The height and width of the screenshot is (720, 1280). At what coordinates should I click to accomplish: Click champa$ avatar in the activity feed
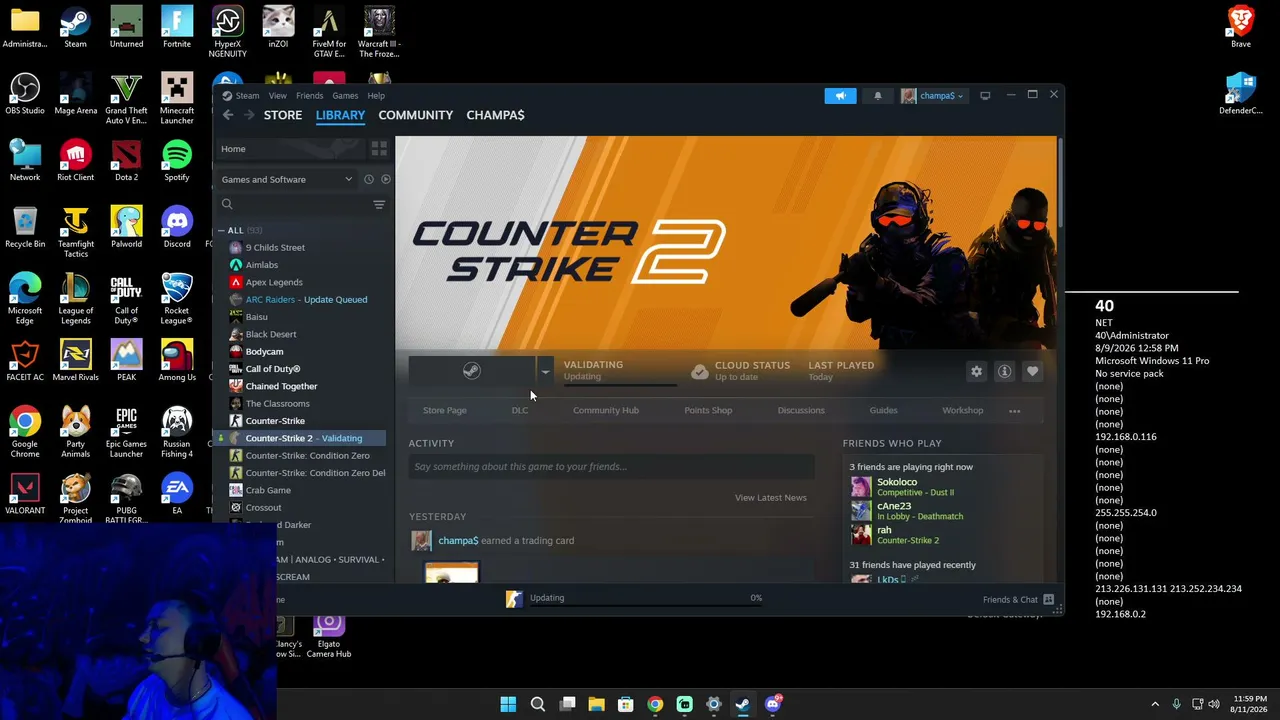[422, 541]
